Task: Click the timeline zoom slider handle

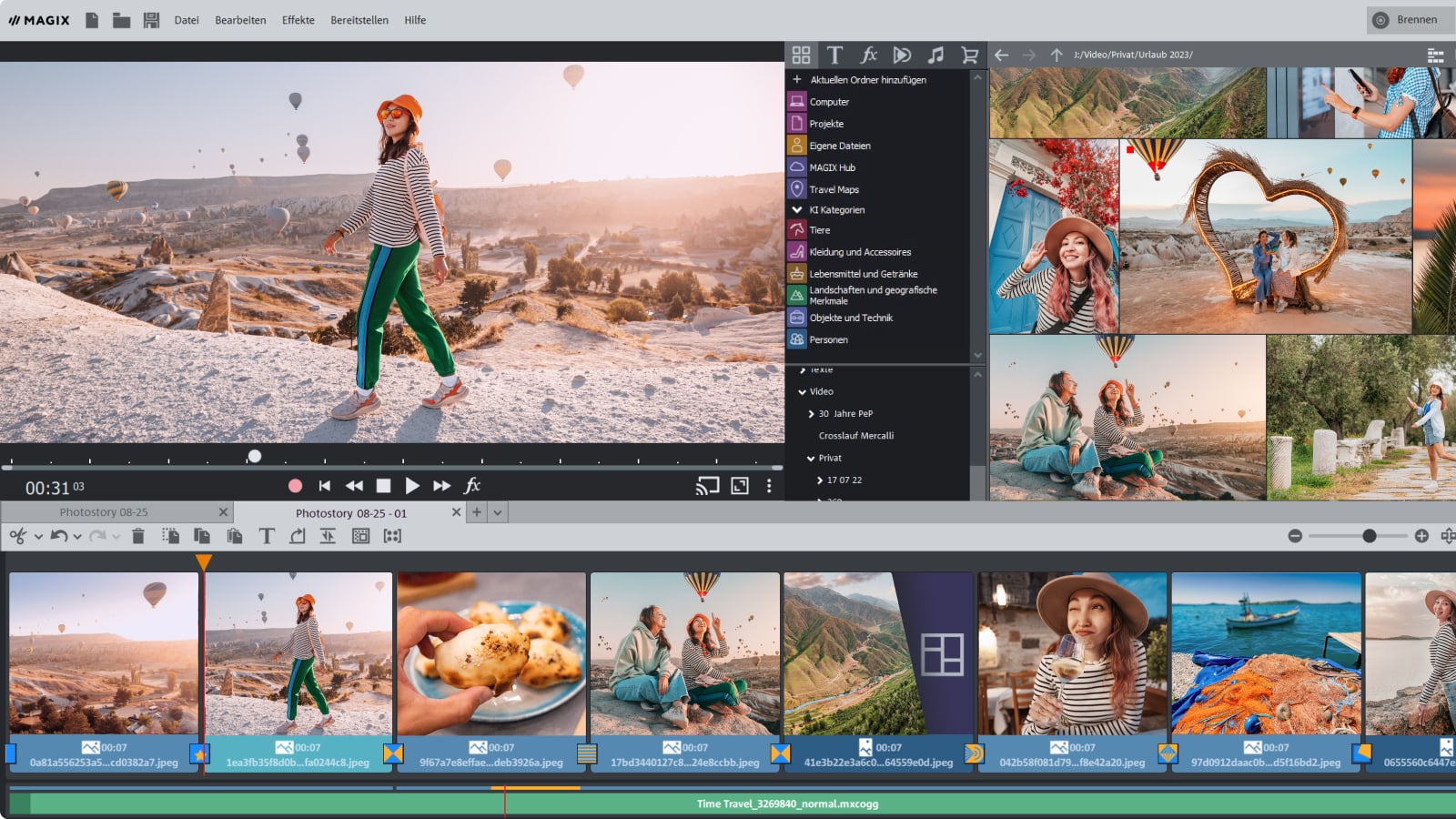Action: (x=1369, y=536)
